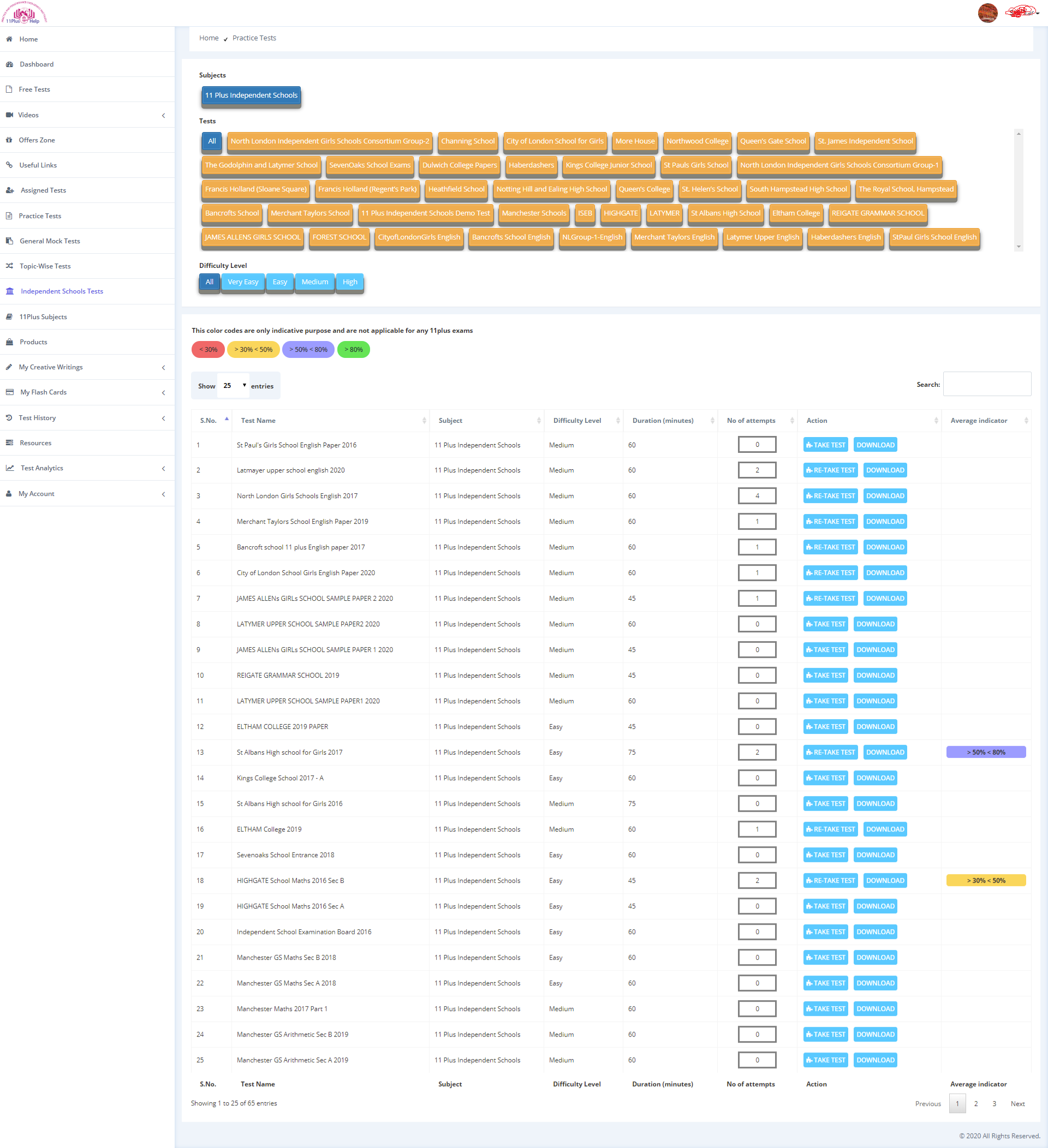Viewport: 1048px width, 1148px height.
Task: Click the Independent Schools Tests building icon
Action: (10, 291)
